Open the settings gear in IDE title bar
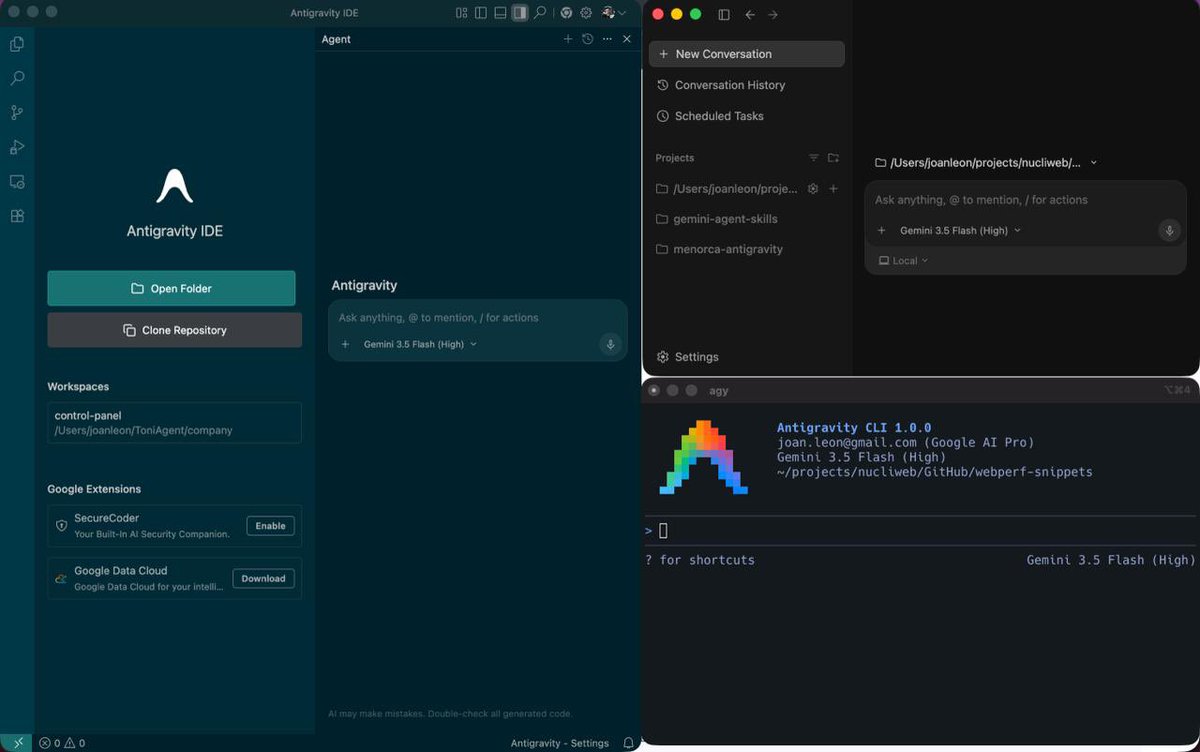1200x752 pixels. [x=586, y=13]
